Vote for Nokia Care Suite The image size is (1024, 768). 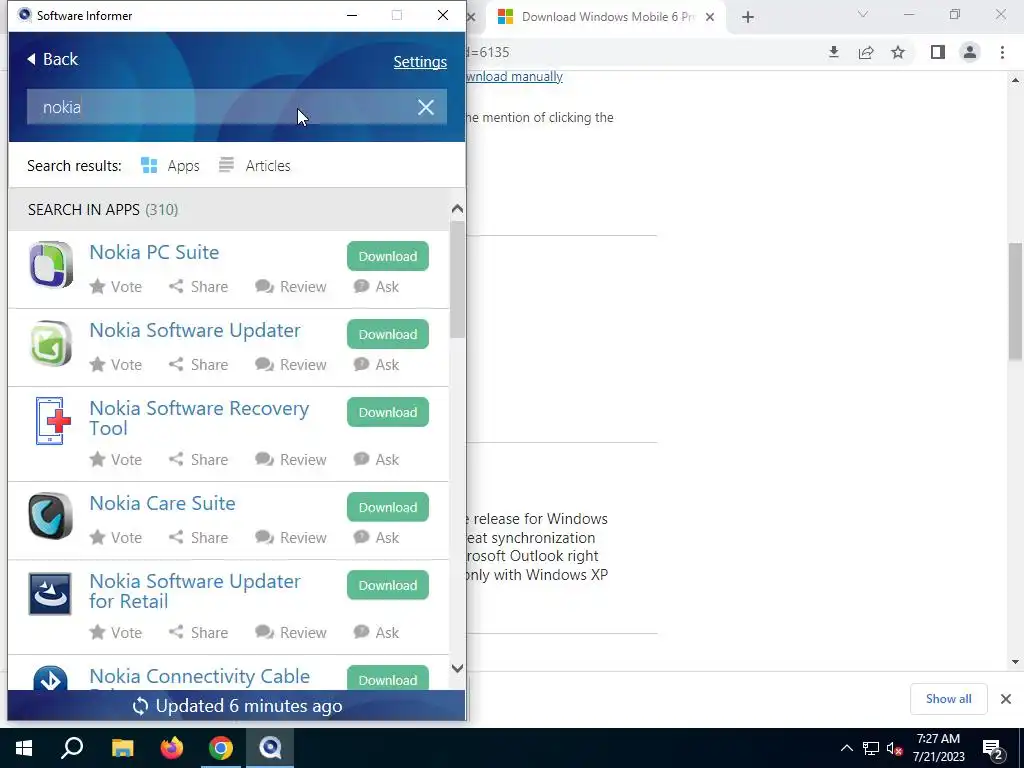pyautogui.click(x=116, y=537)
